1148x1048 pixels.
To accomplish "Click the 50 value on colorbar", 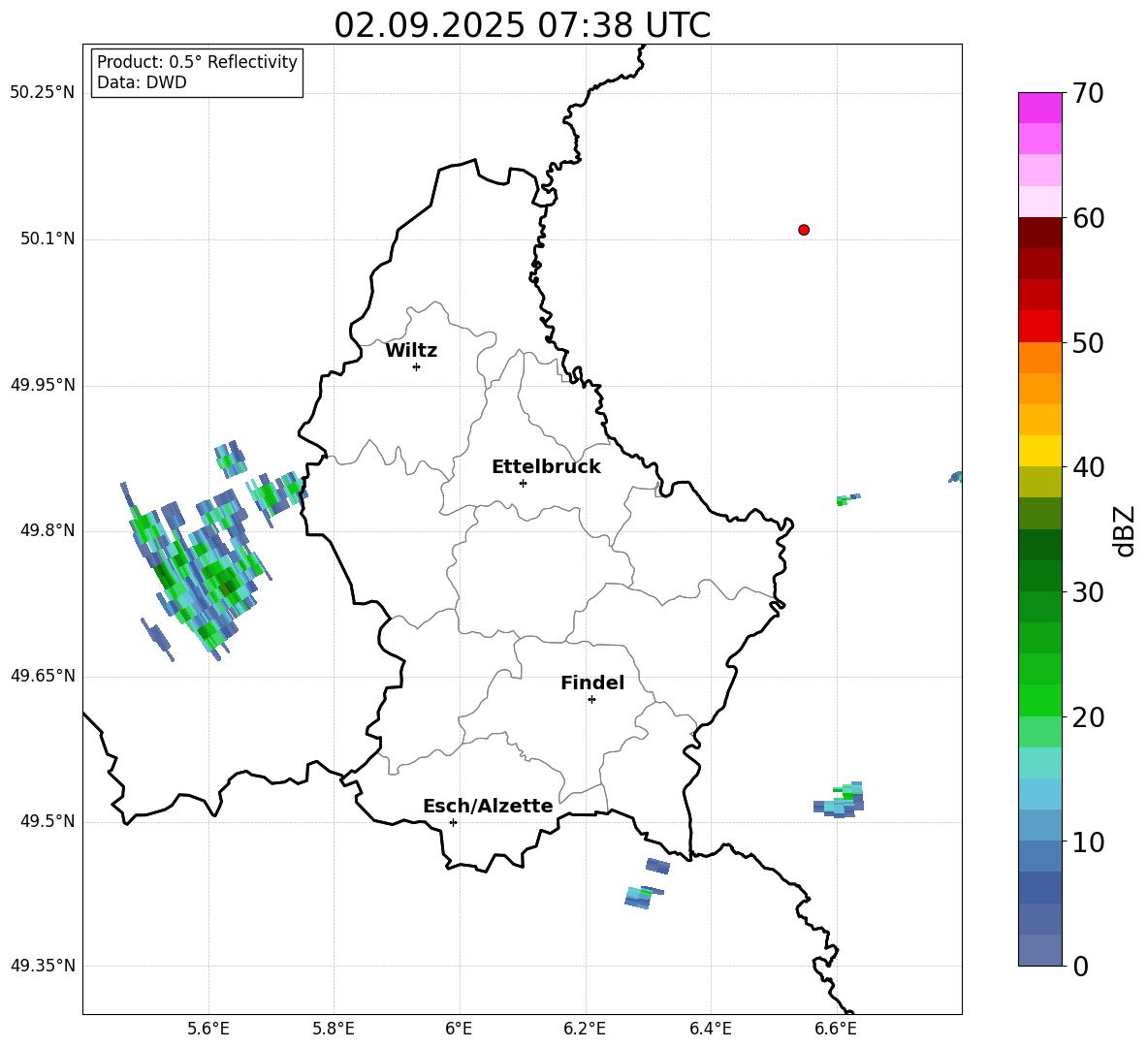I will [1088, 342].
